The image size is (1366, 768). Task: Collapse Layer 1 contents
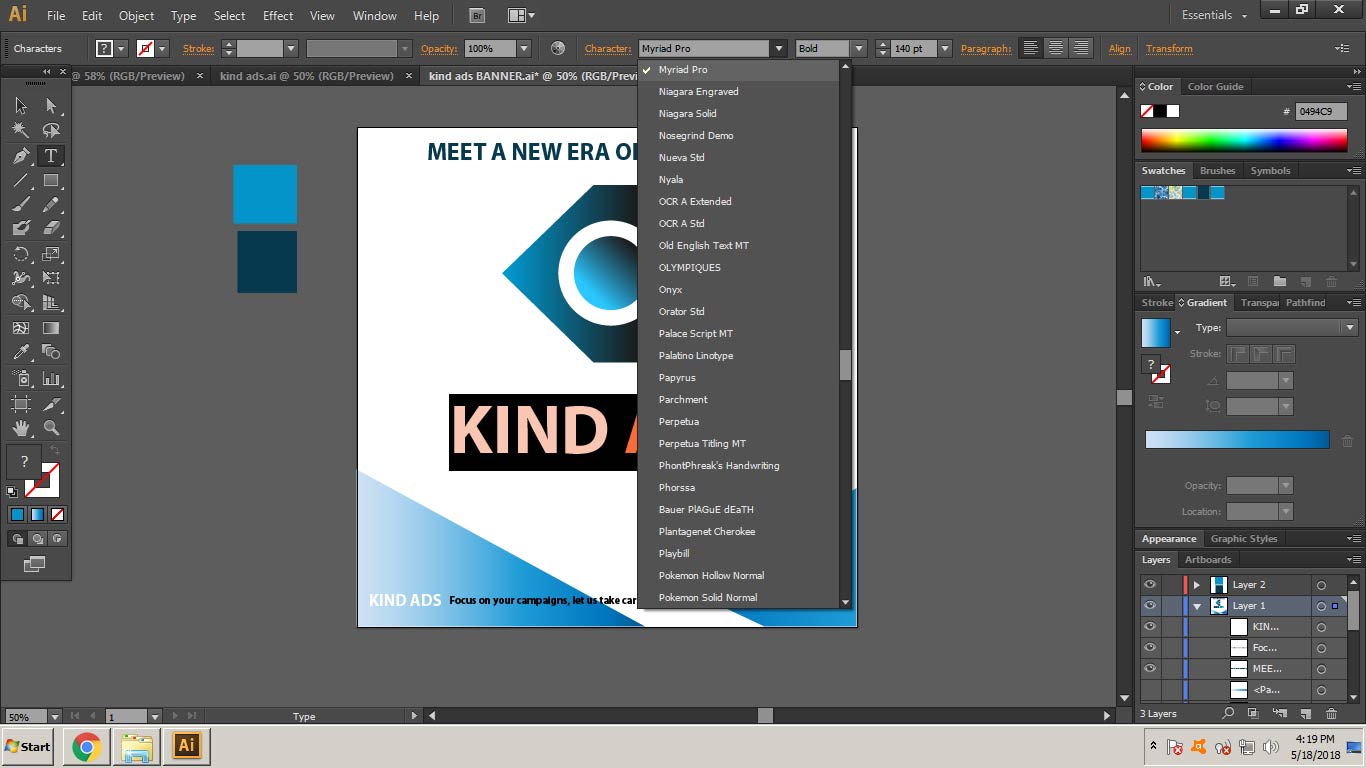[x=1197, y=606]
